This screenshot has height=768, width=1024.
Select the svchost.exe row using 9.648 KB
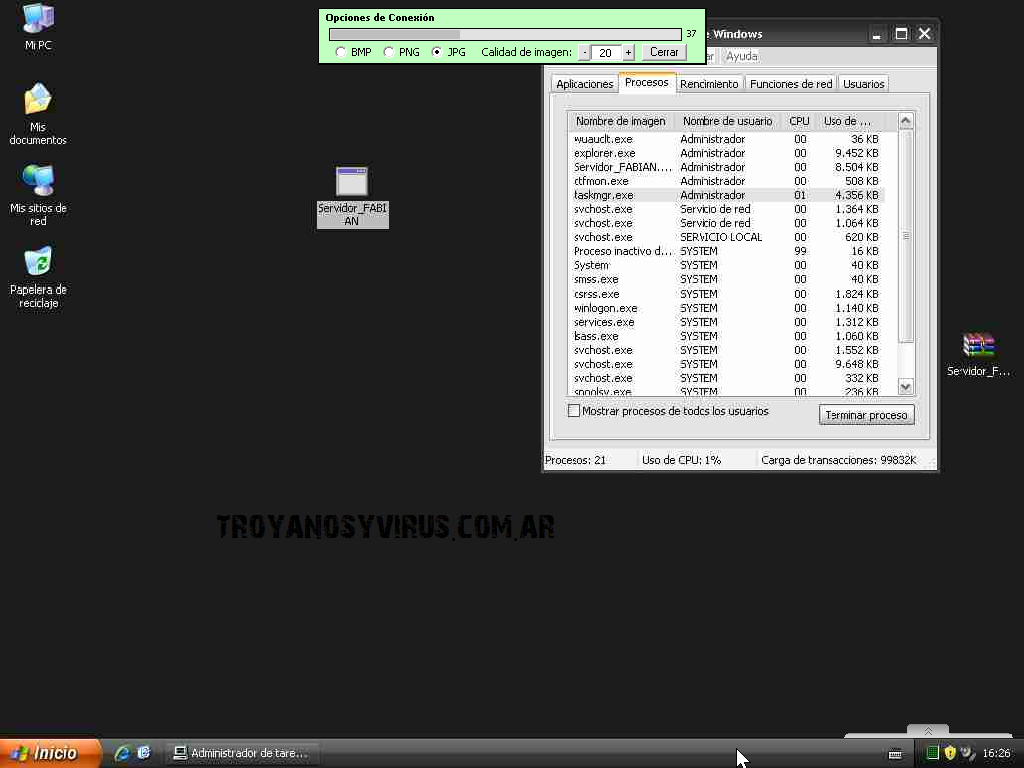click(726, 364)
